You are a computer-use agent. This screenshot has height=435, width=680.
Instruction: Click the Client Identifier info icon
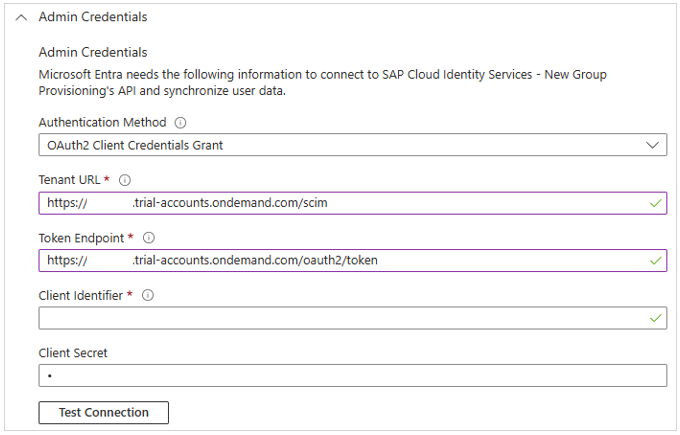149,296
